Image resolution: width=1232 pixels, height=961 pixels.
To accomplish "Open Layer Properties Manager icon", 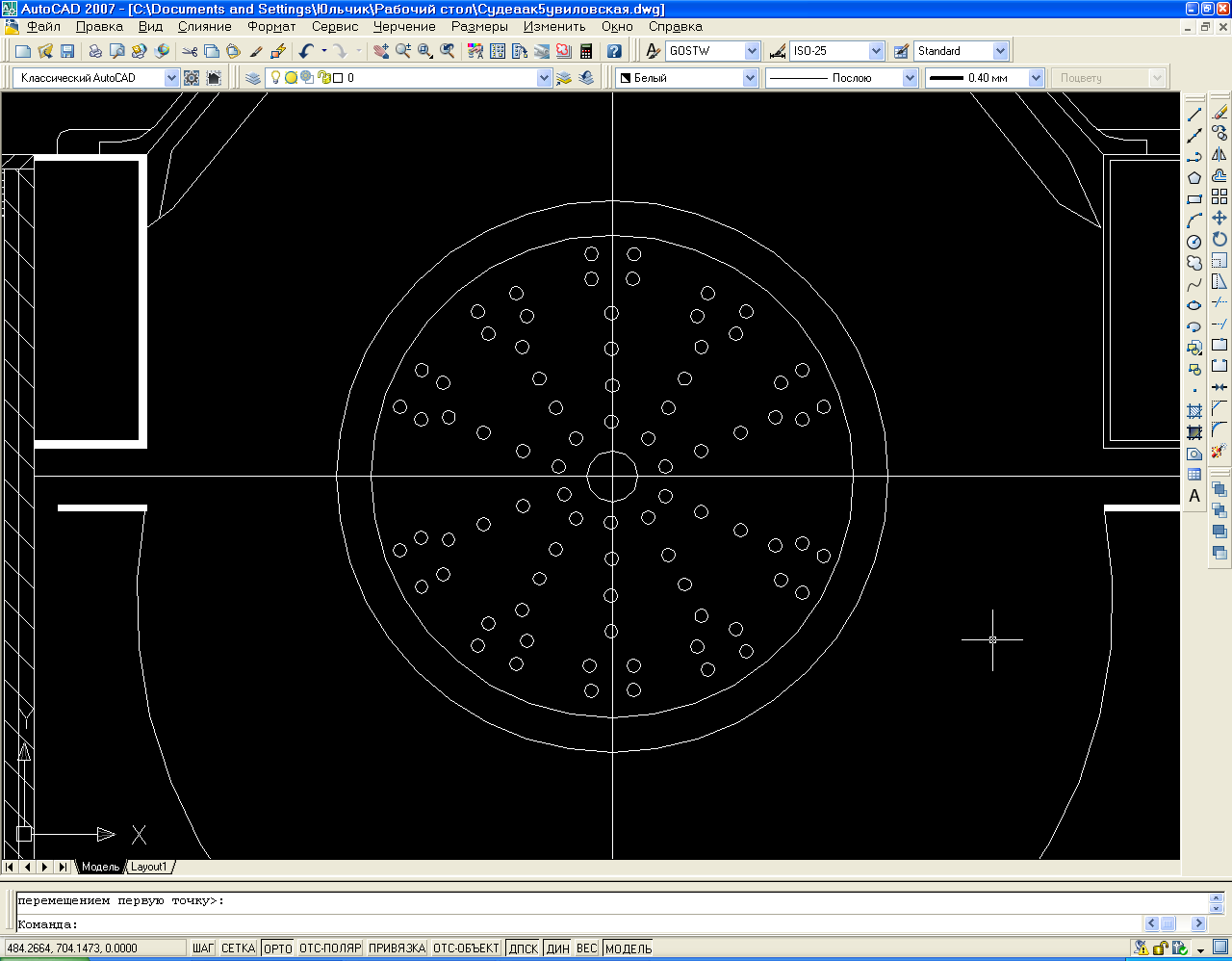I will point(253,78).
